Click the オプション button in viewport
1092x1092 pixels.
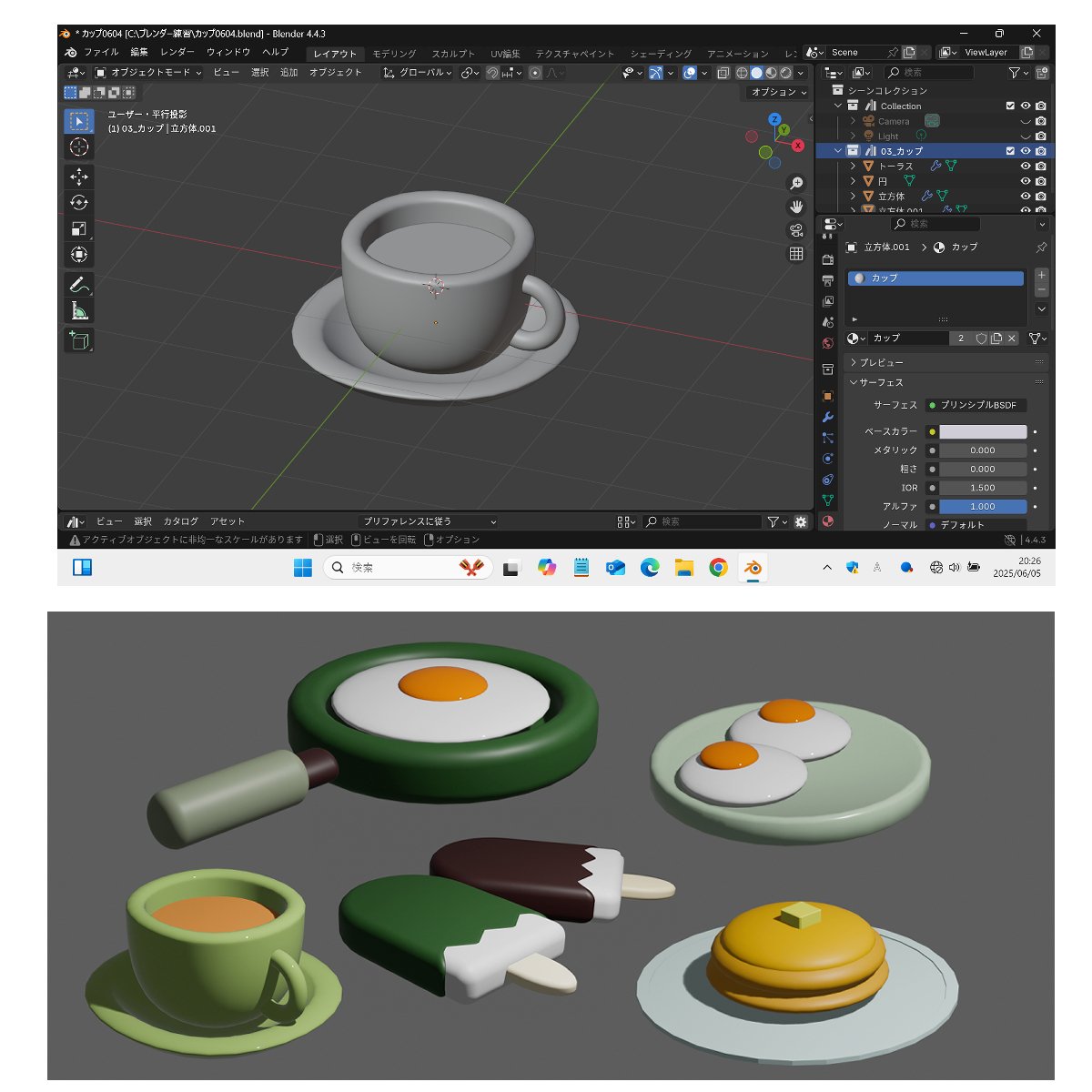coord(778,92)
